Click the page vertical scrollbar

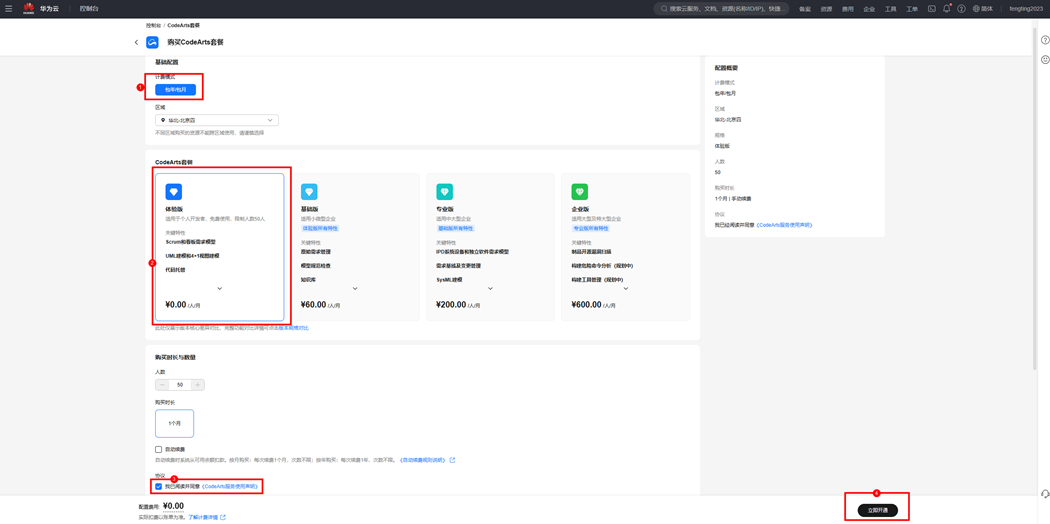(1035, 201)
